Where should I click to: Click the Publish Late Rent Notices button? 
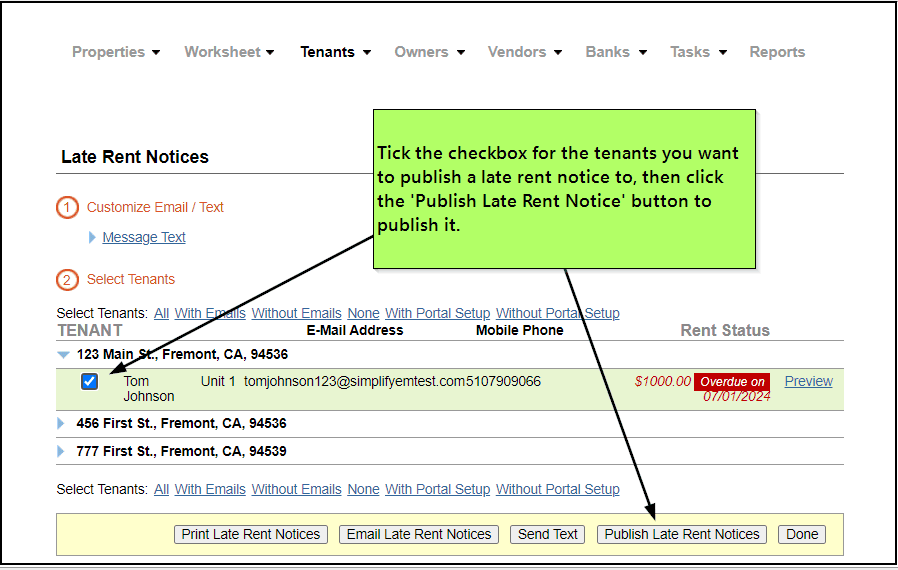coord(682,535)
